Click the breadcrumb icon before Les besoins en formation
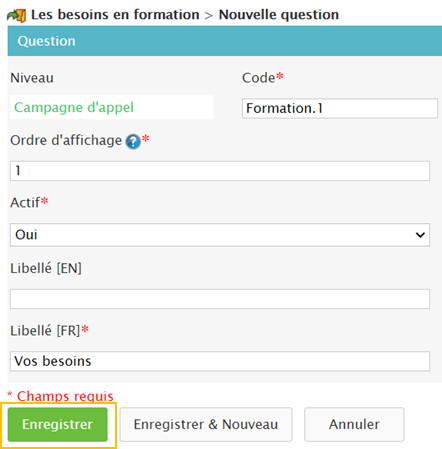 (x=16, y=15)
